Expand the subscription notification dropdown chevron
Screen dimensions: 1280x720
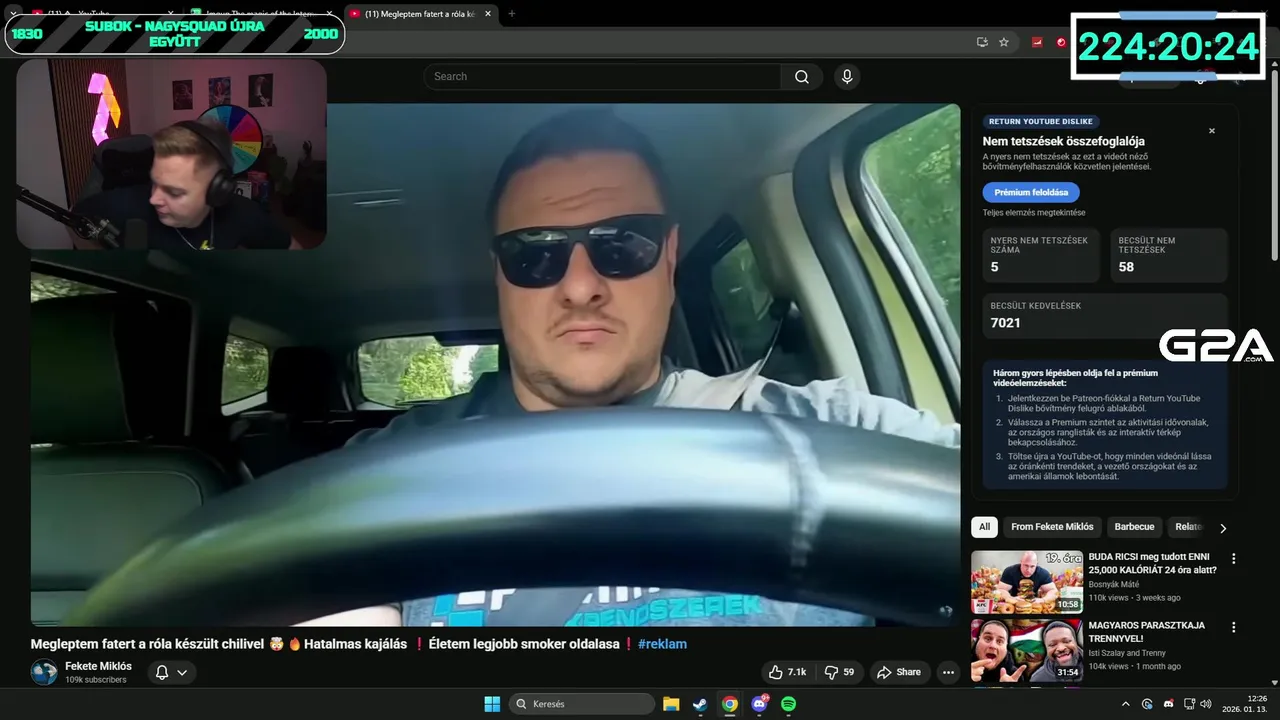pyautogui.click(x=182, y=672)
